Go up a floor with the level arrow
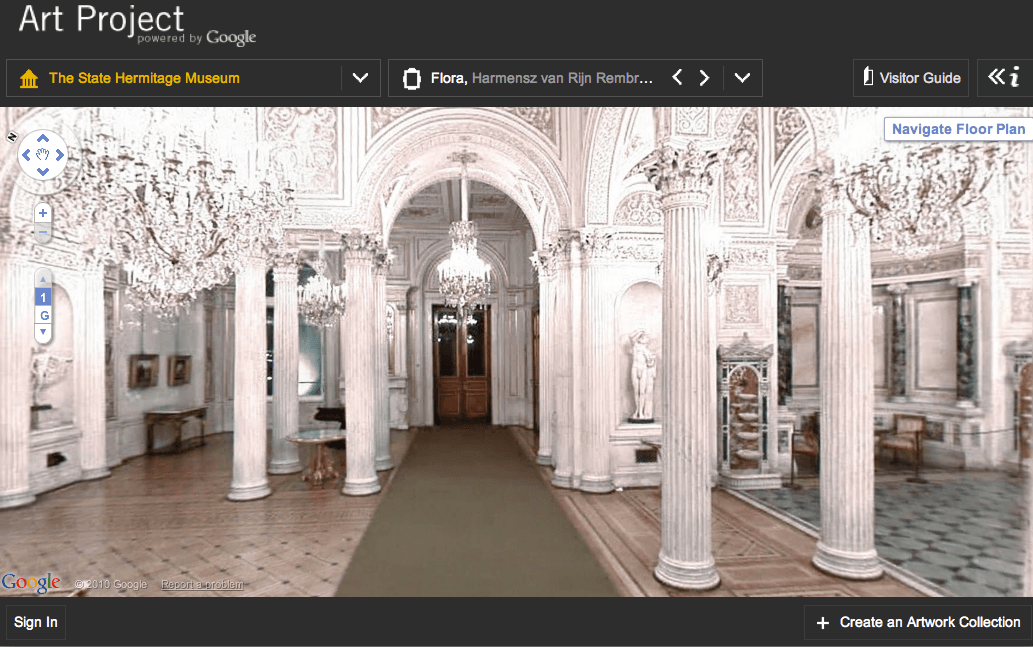 [x=43, y=279]
